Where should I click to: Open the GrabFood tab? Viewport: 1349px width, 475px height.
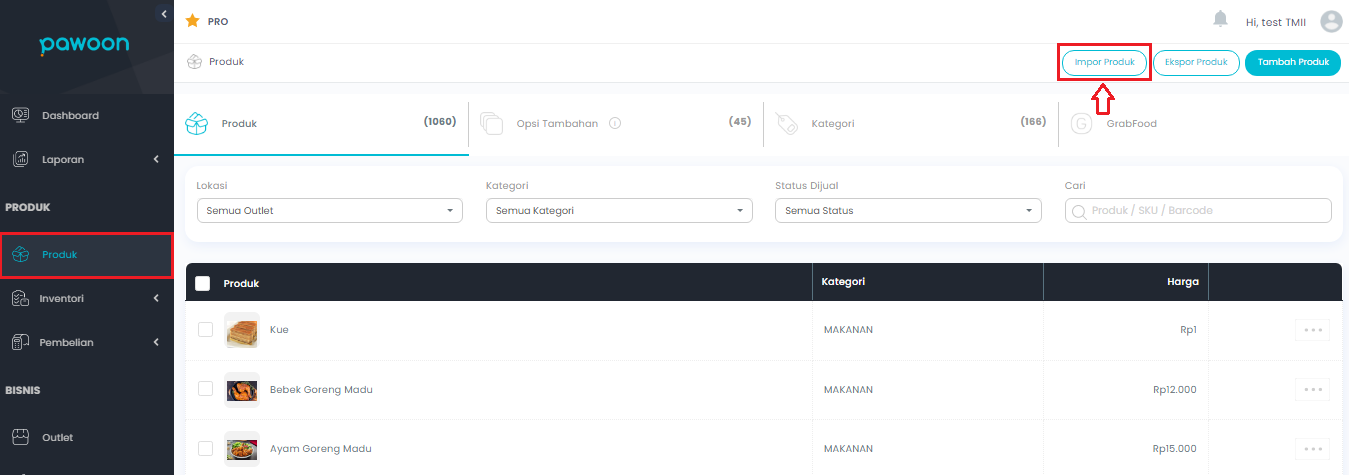[1130, 124]
